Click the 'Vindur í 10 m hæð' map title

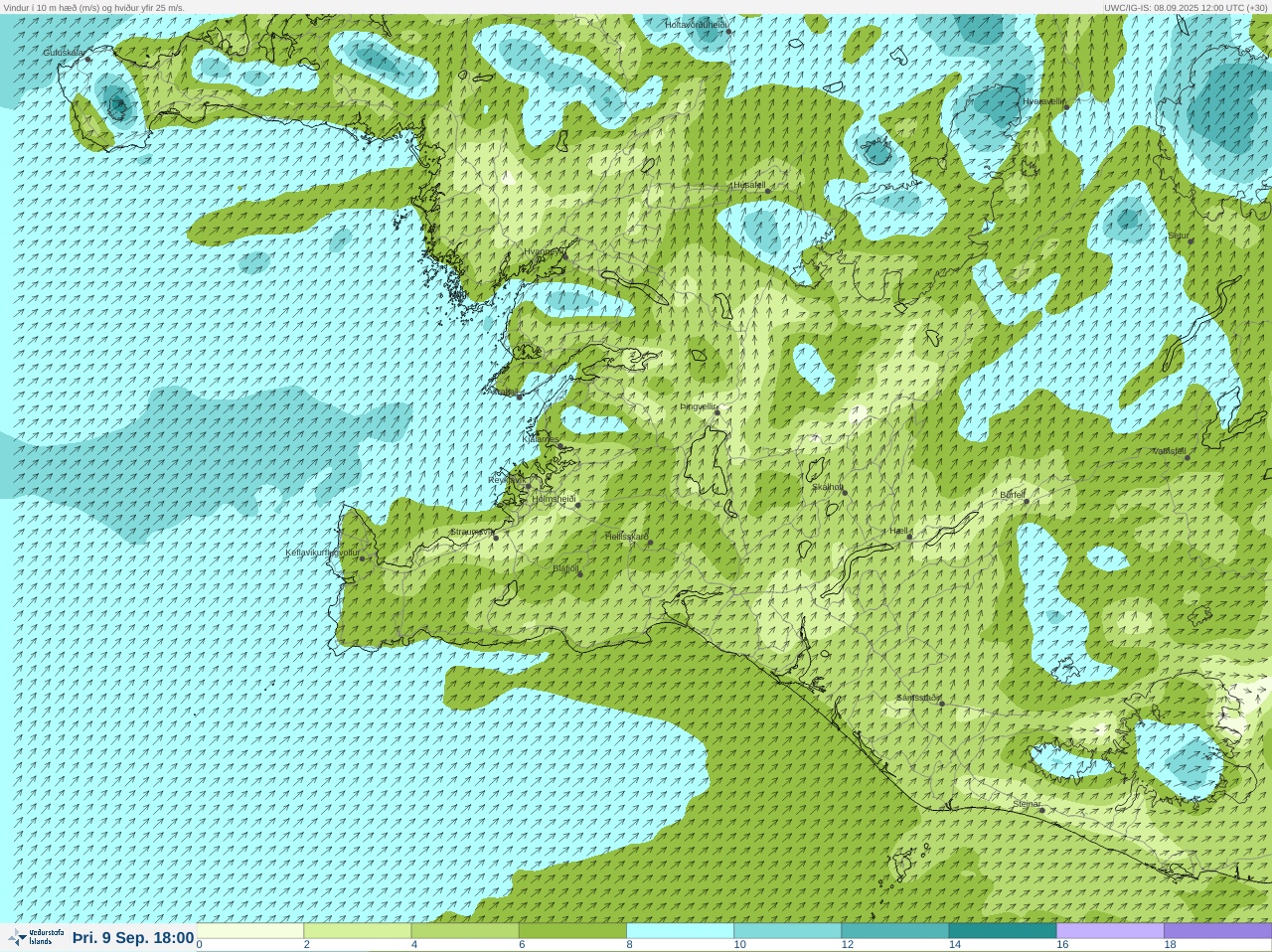pos(94,7)
